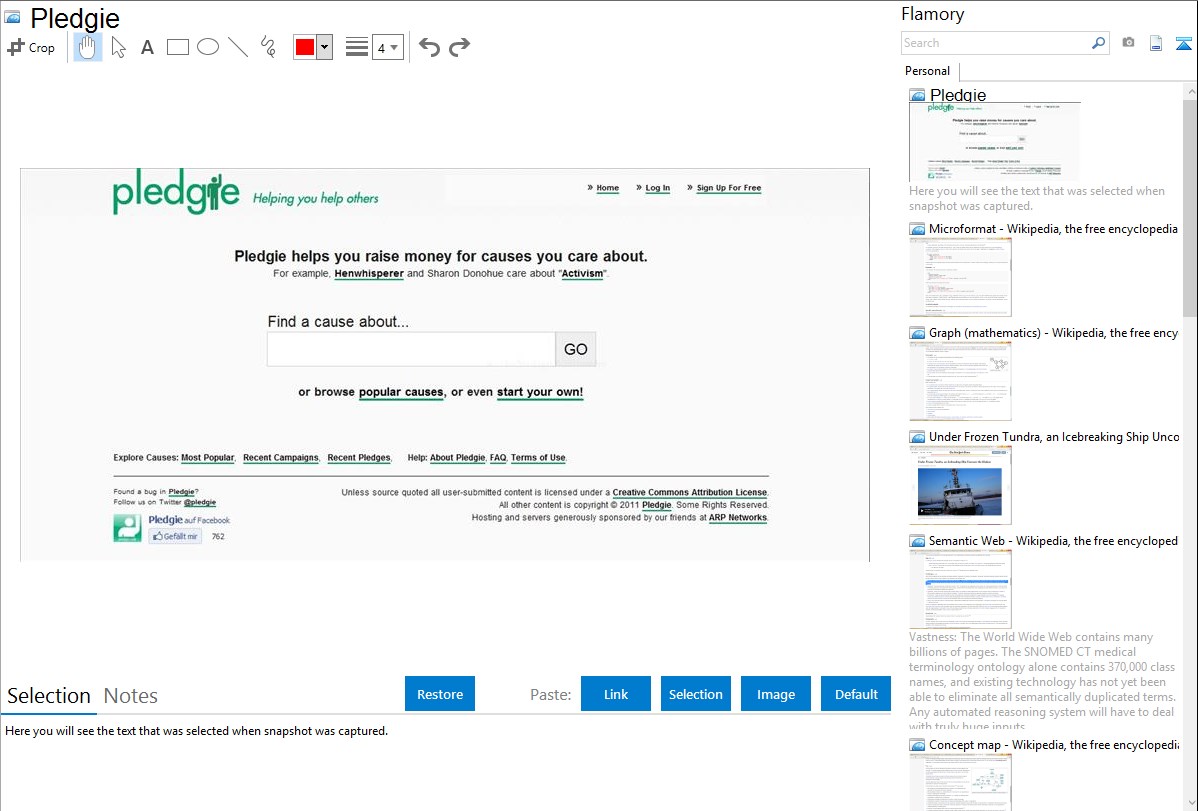The width and height of the screenshot is (1198, 811).
Task: Select the "Concept map - Wikipedia" title
Action: click(x=1053, y=744)
